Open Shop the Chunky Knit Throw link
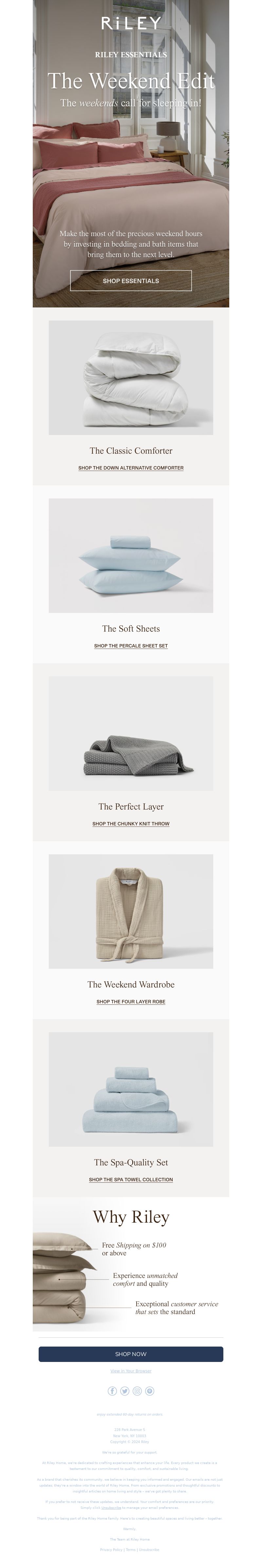This screenshot has width=262, height=1568. pos(131,824)
